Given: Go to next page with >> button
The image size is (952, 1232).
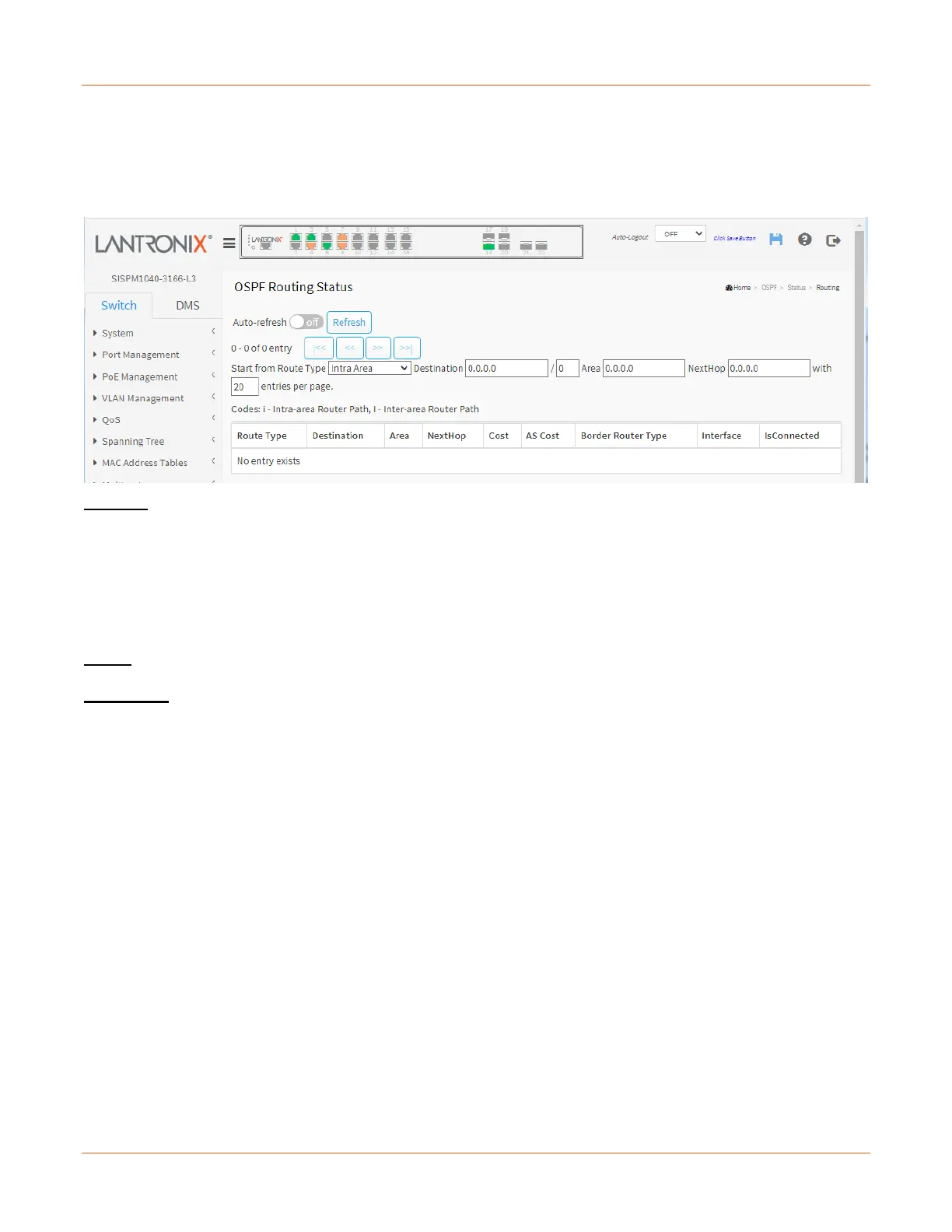Looking at the screenshot, I should [378, 348].
